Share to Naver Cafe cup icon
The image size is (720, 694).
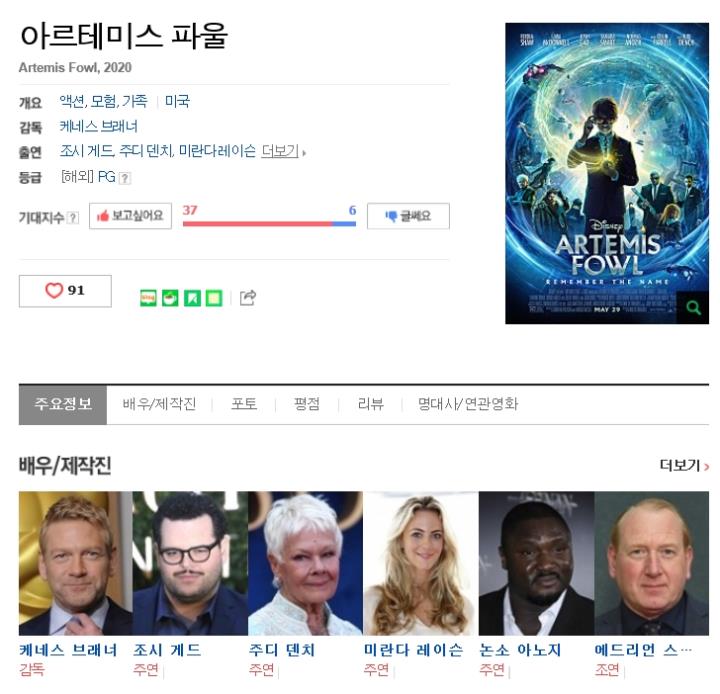pos(170,298)
